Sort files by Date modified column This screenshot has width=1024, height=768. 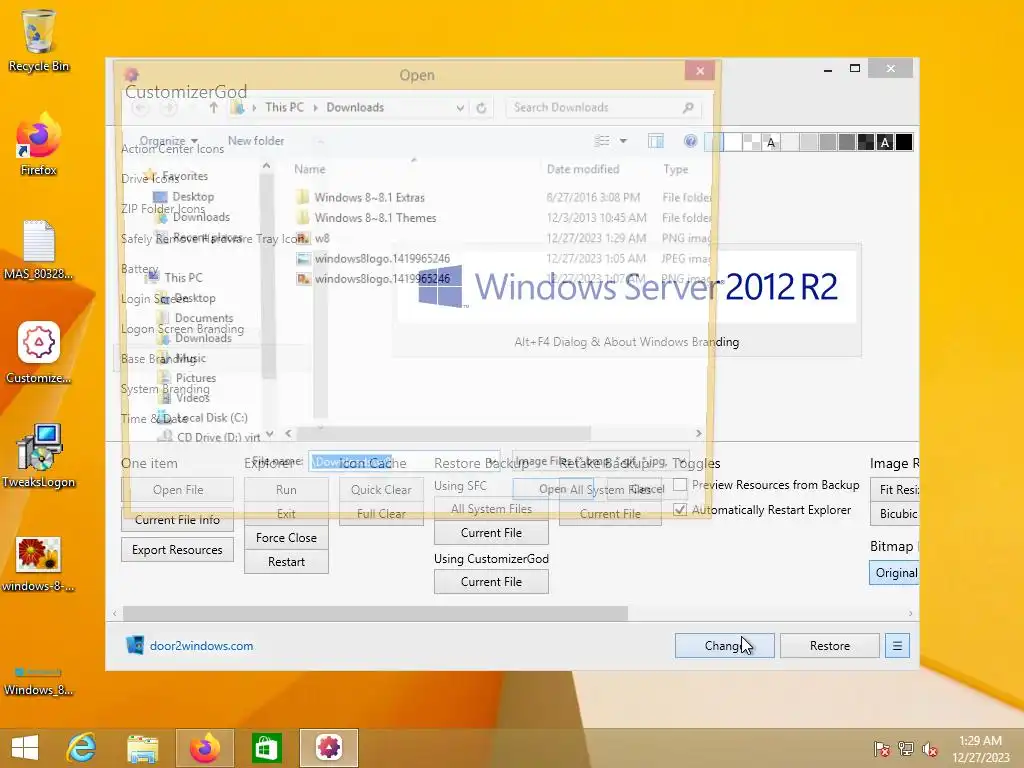[x=583, y=169]
